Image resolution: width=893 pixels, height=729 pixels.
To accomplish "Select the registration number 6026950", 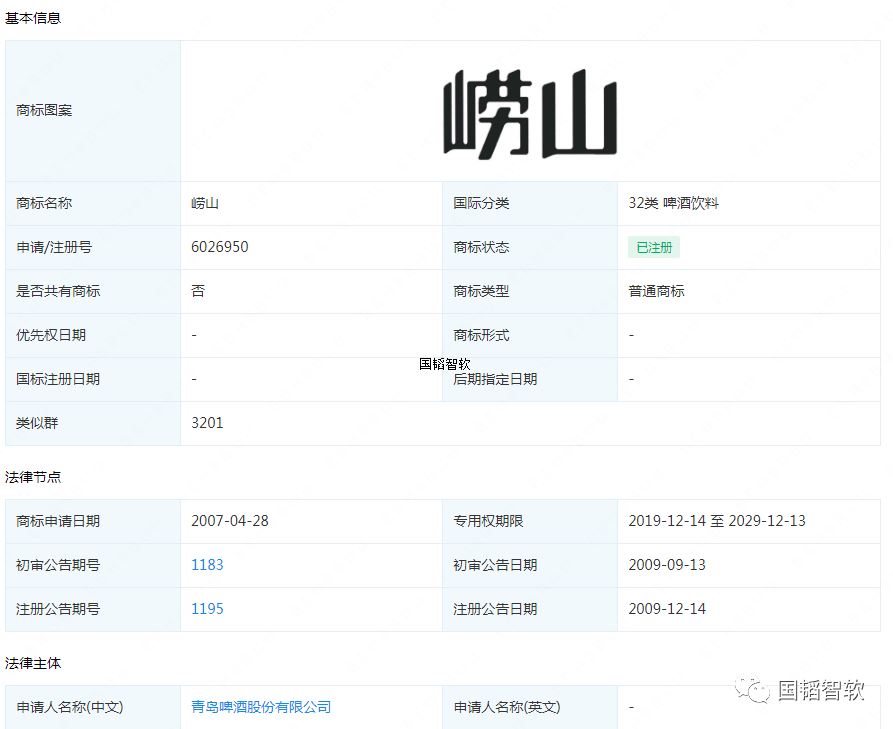I will point(220,247).
